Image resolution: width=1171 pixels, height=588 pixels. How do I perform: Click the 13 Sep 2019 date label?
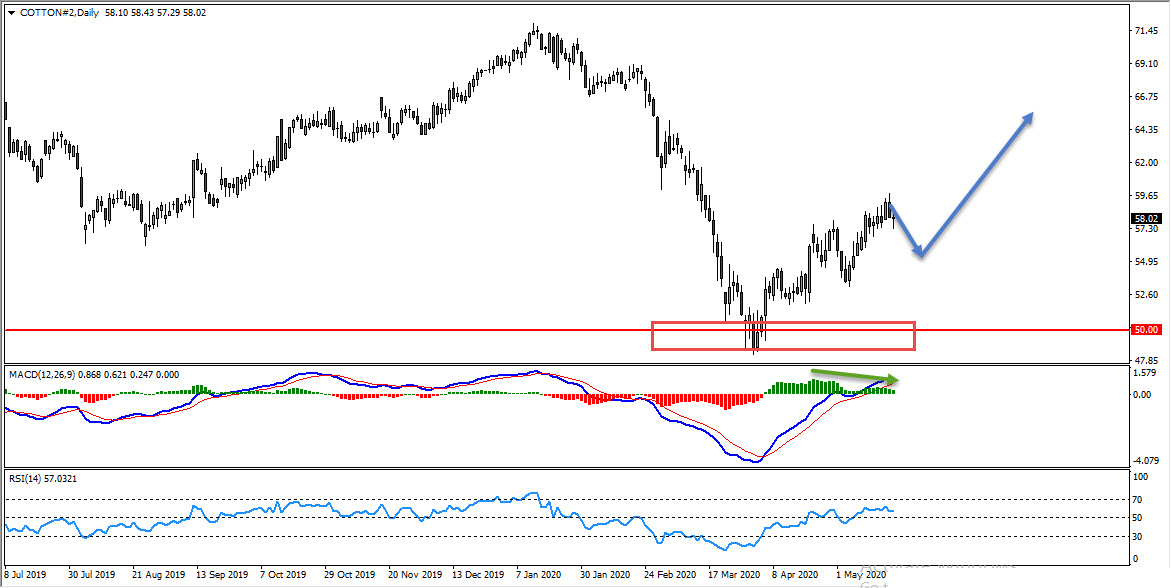(x=222, y=576)
